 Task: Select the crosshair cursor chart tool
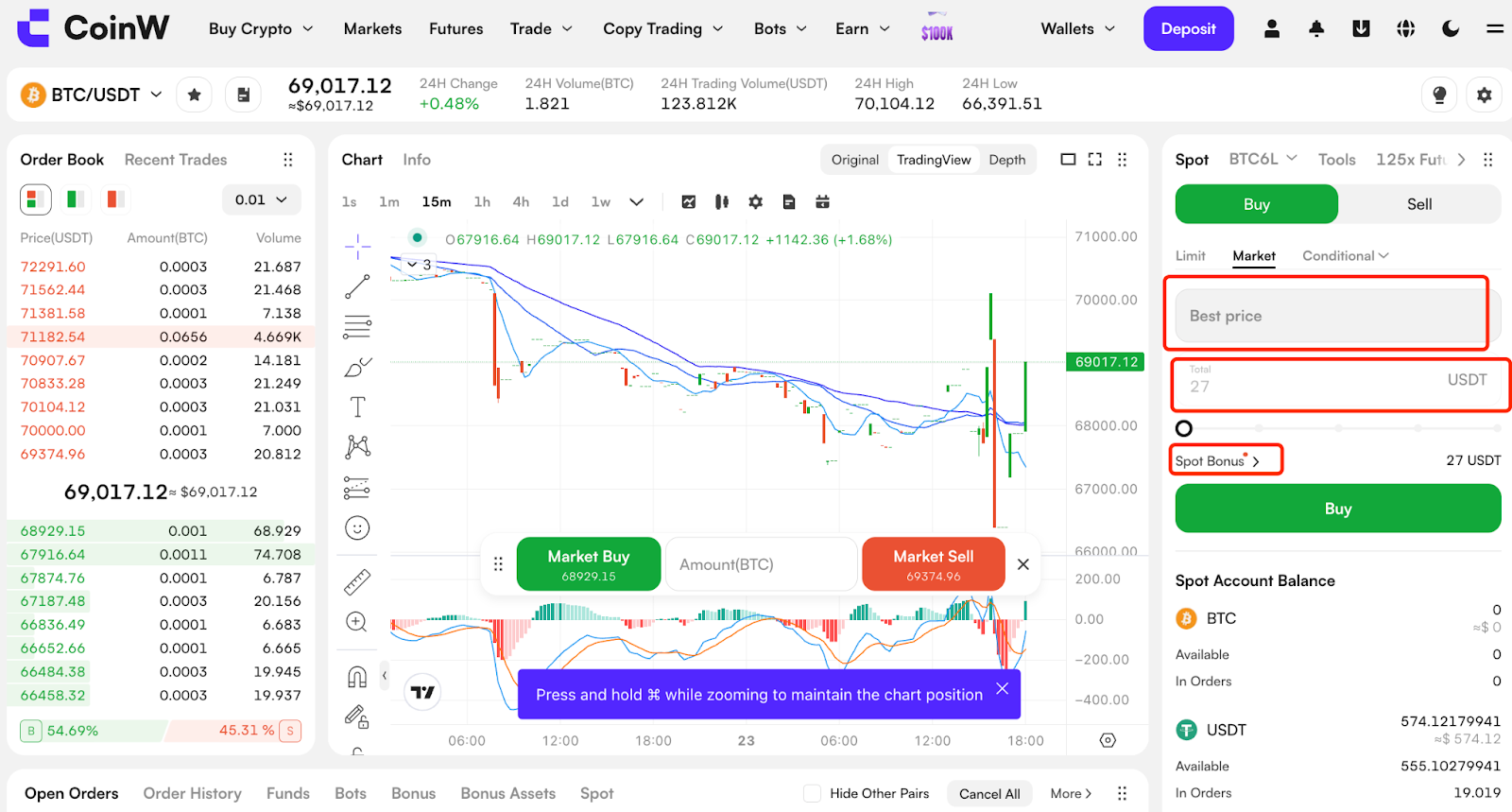click(x=357, y=248)
